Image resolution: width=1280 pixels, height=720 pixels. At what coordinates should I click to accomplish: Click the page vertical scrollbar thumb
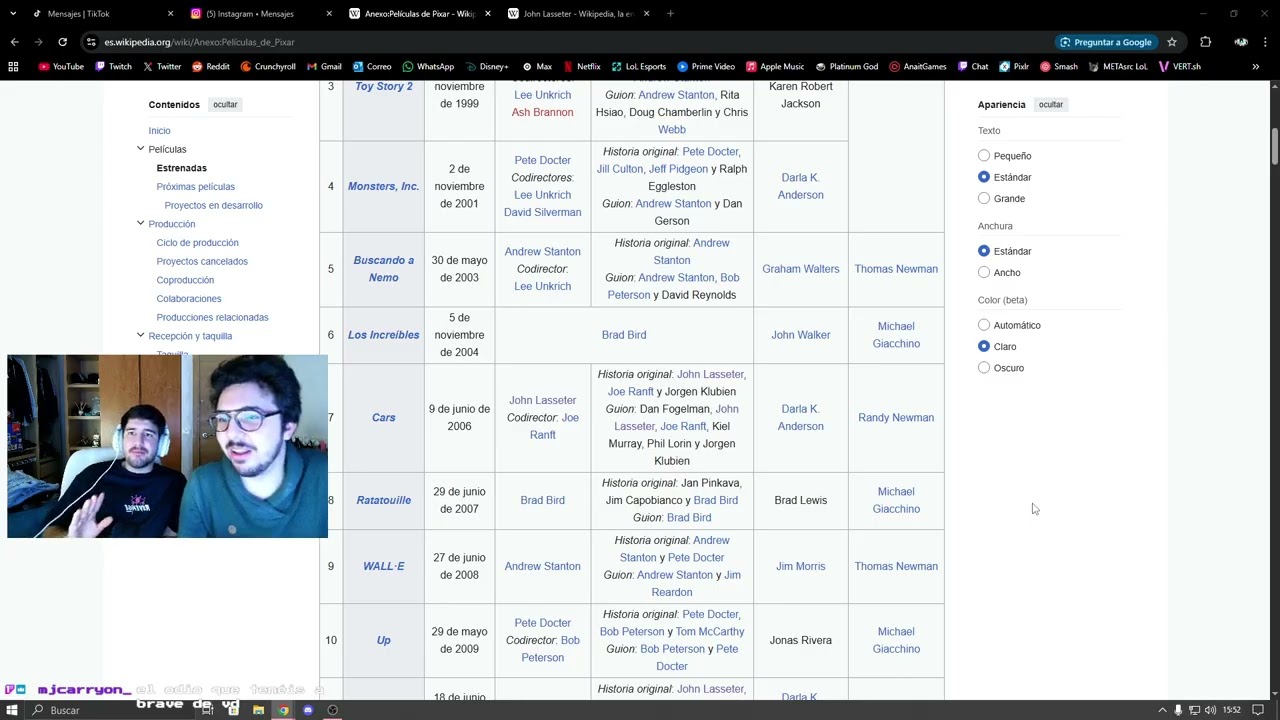(1273, 147)
